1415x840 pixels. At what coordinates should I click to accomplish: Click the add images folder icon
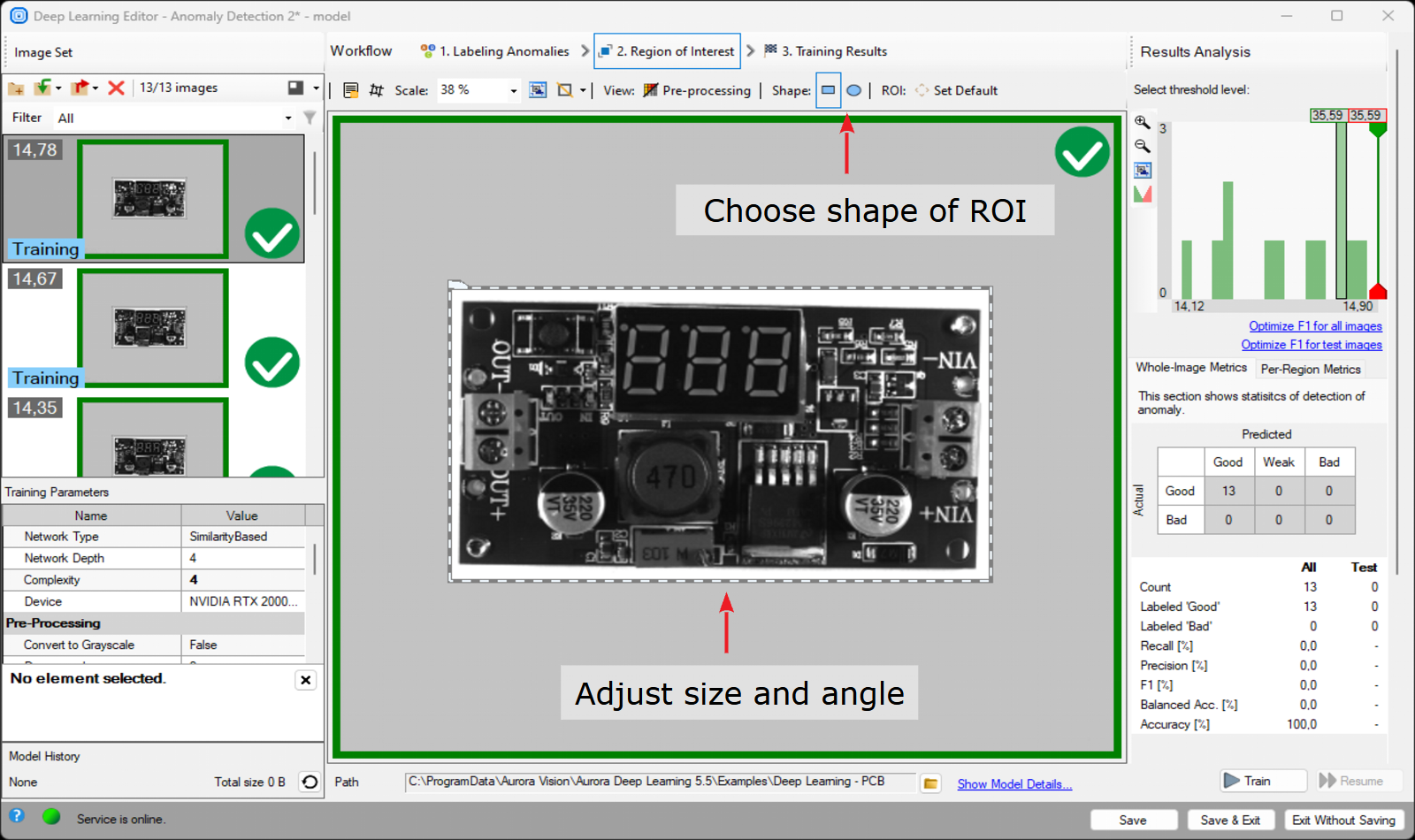pos(16,88)
